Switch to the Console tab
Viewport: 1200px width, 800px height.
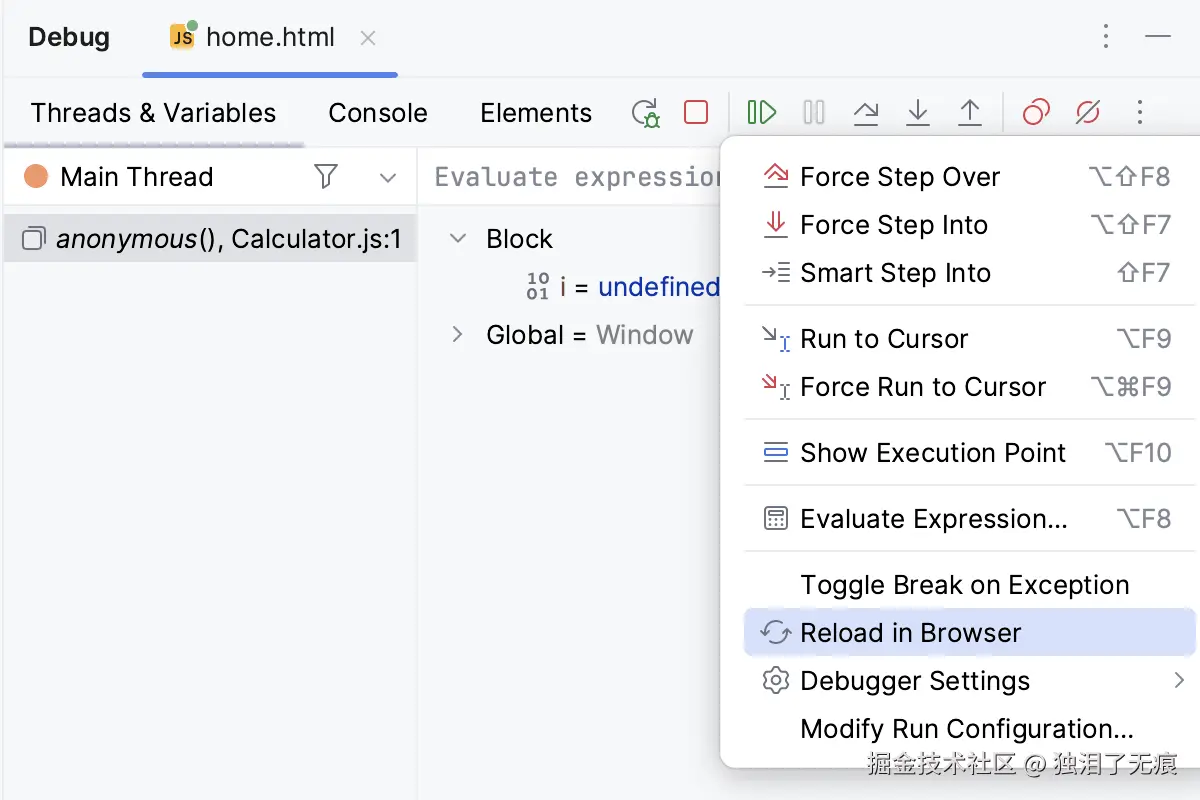point(378,113)
